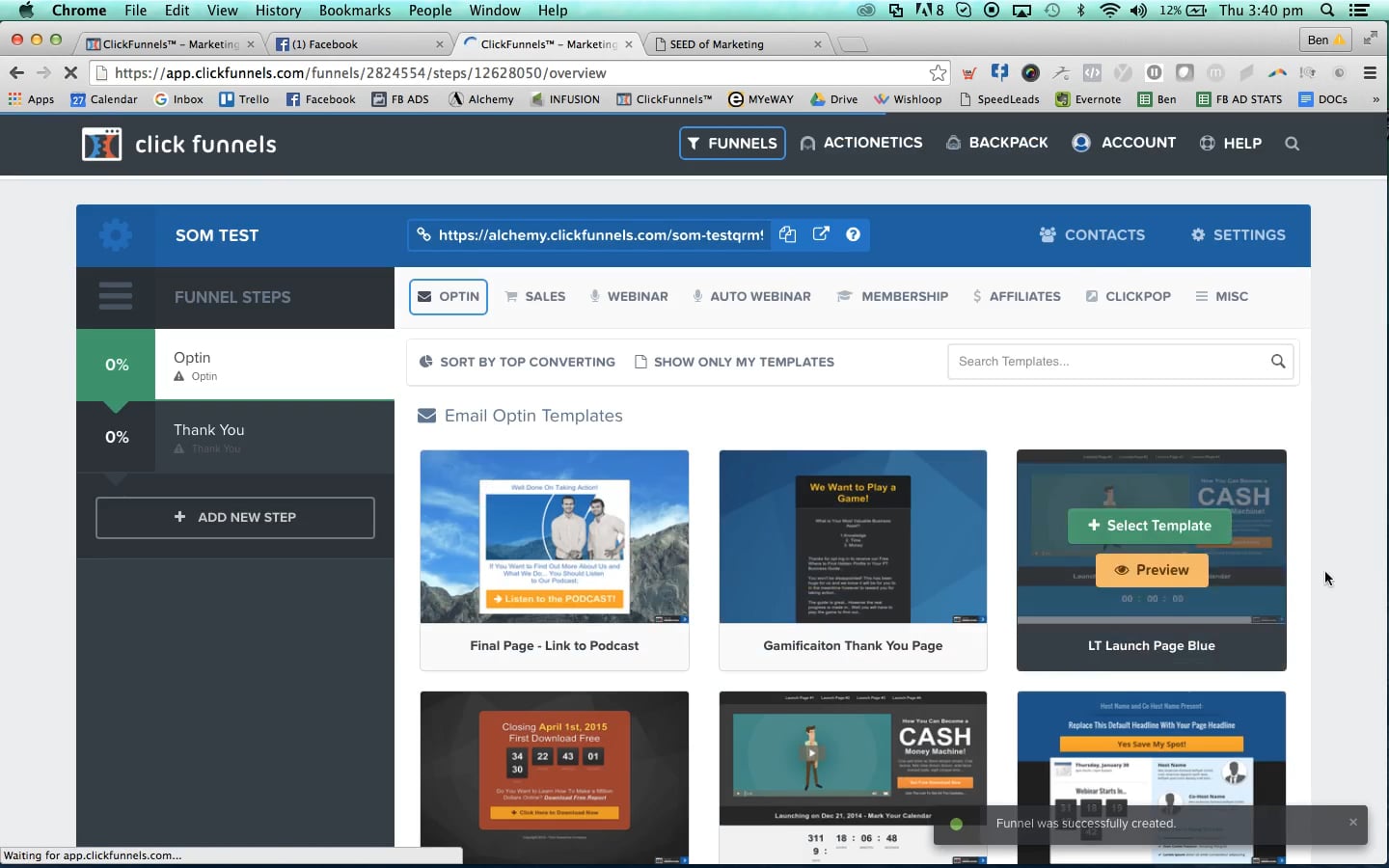Image resolution: width=1389 pixels, height=868 pixels.
Task: Open the Apple menu
Action: (x=26, y=11)
